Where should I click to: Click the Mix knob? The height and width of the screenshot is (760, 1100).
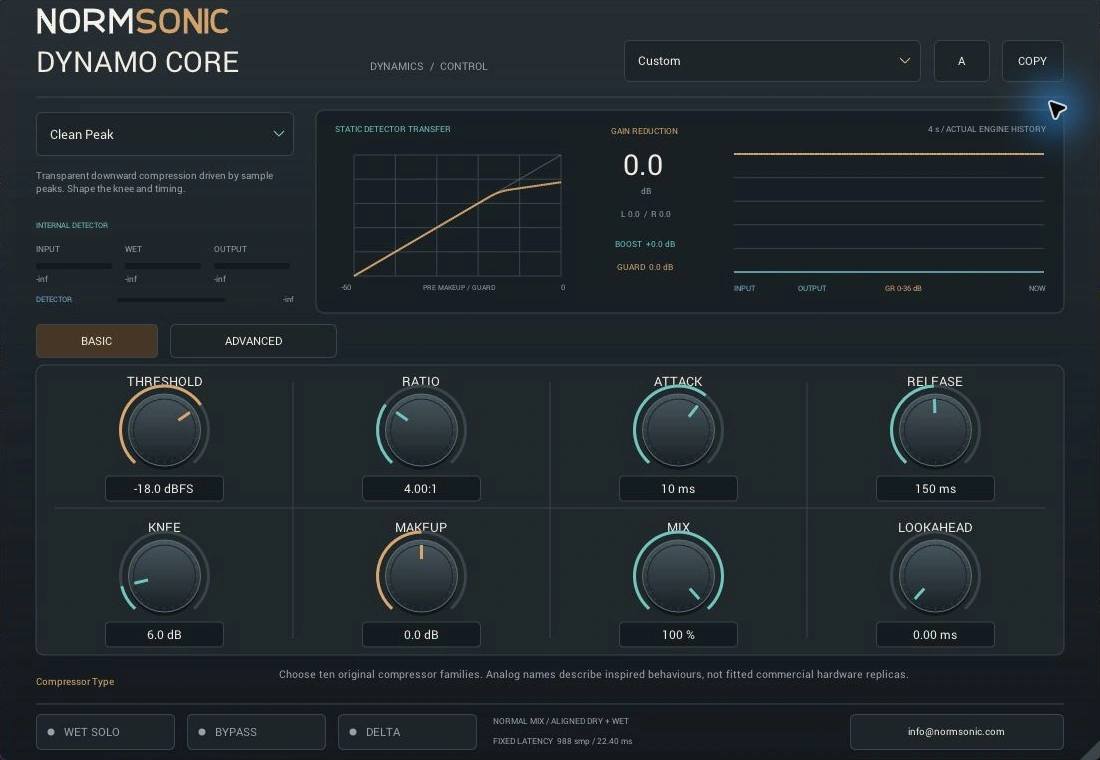tap(678, 575)
